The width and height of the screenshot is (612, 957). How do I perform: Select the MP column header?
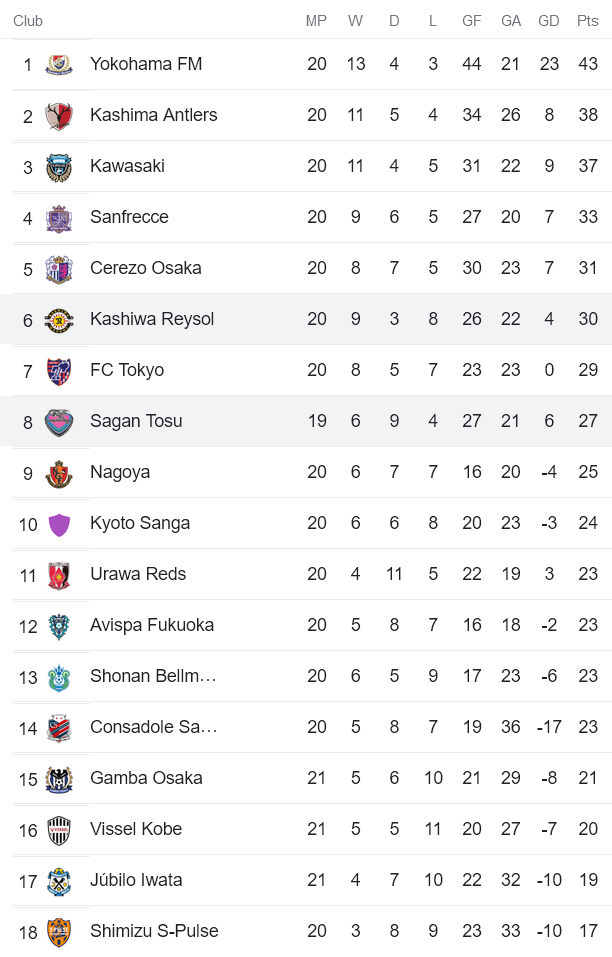point(317,20)
